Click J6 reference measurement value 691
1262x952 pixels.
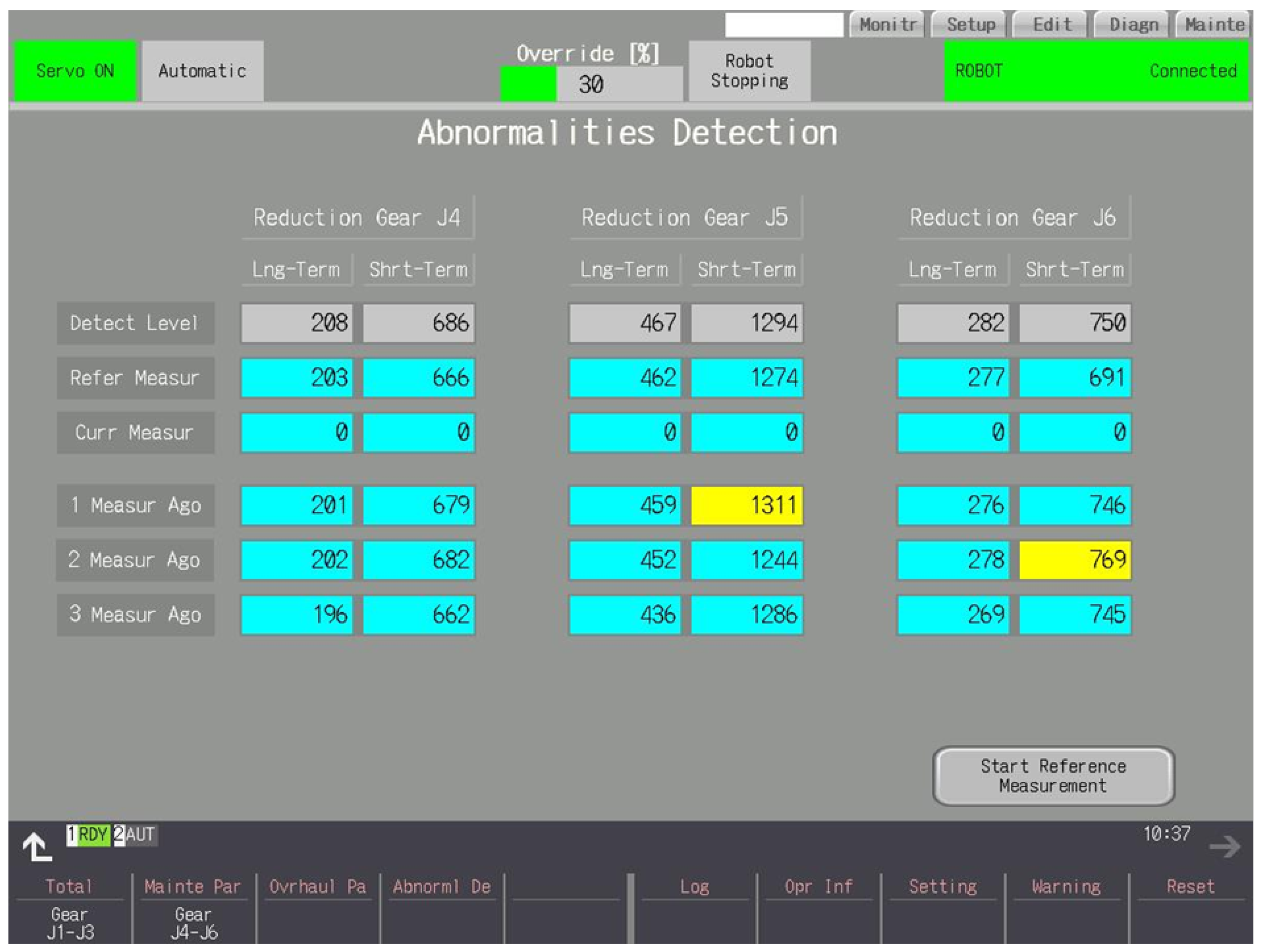[x=1075, y=378]
